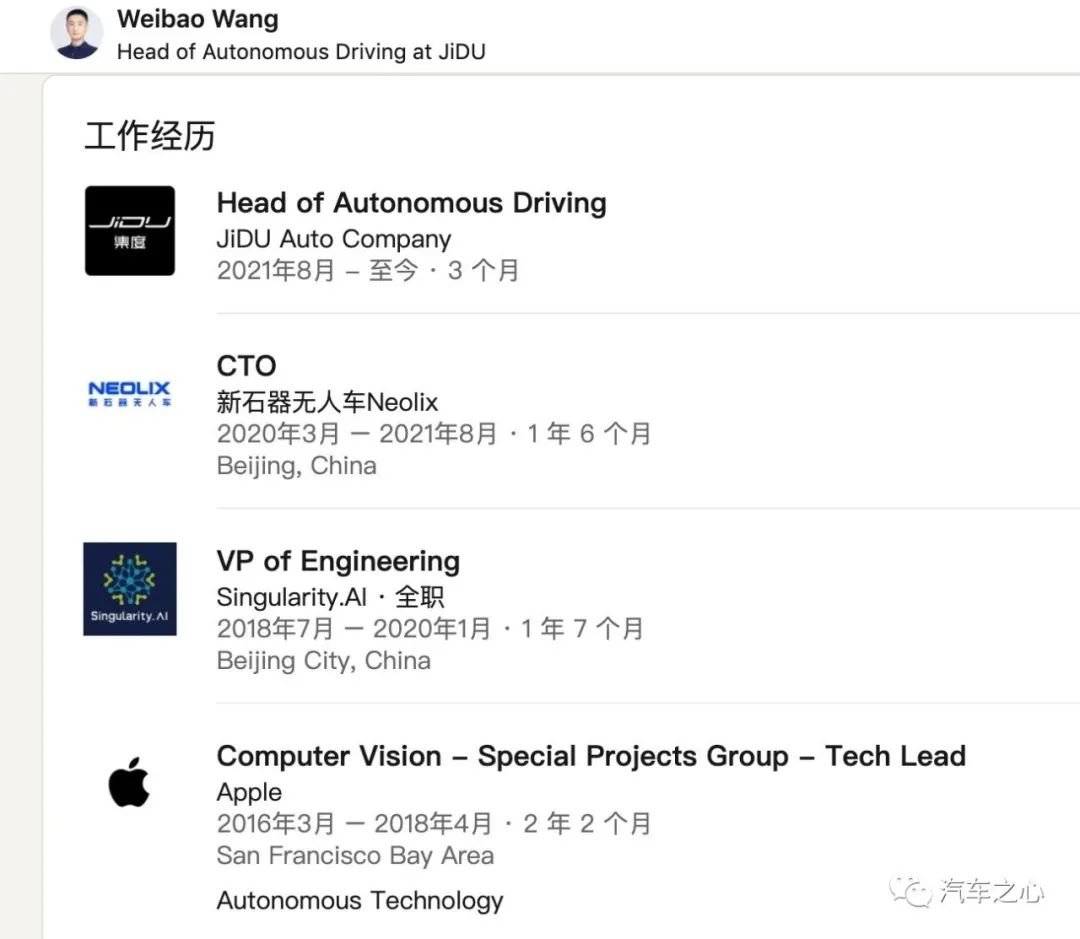Open Singularity.AI company link

291,597
